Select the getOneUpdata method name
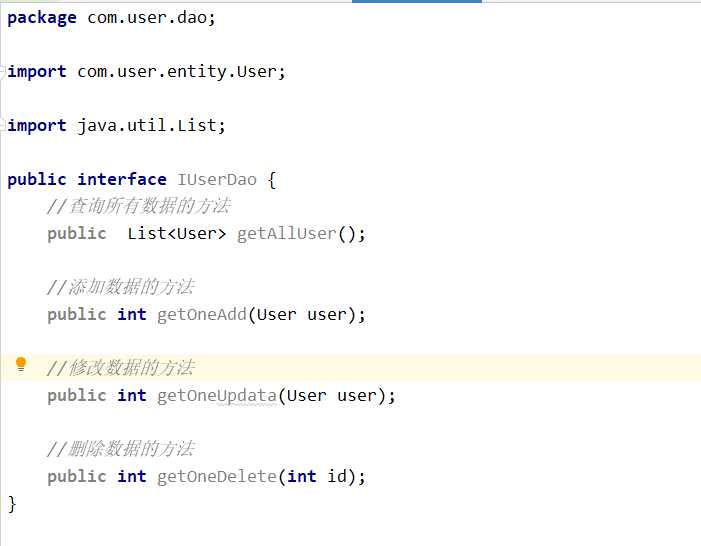This screenshot has height=546, width=701. coord(217,396)
